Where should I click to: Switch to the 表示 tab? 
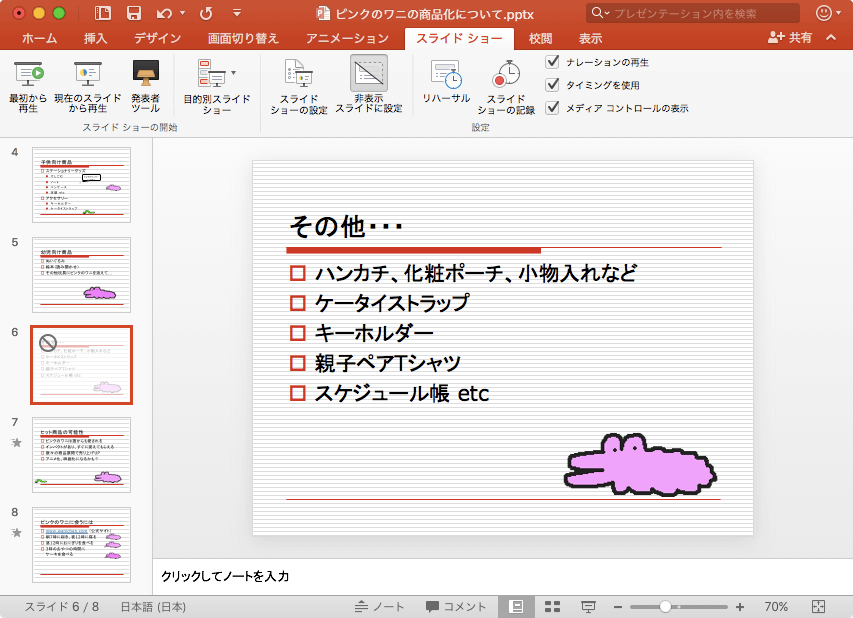pos(590,38)
